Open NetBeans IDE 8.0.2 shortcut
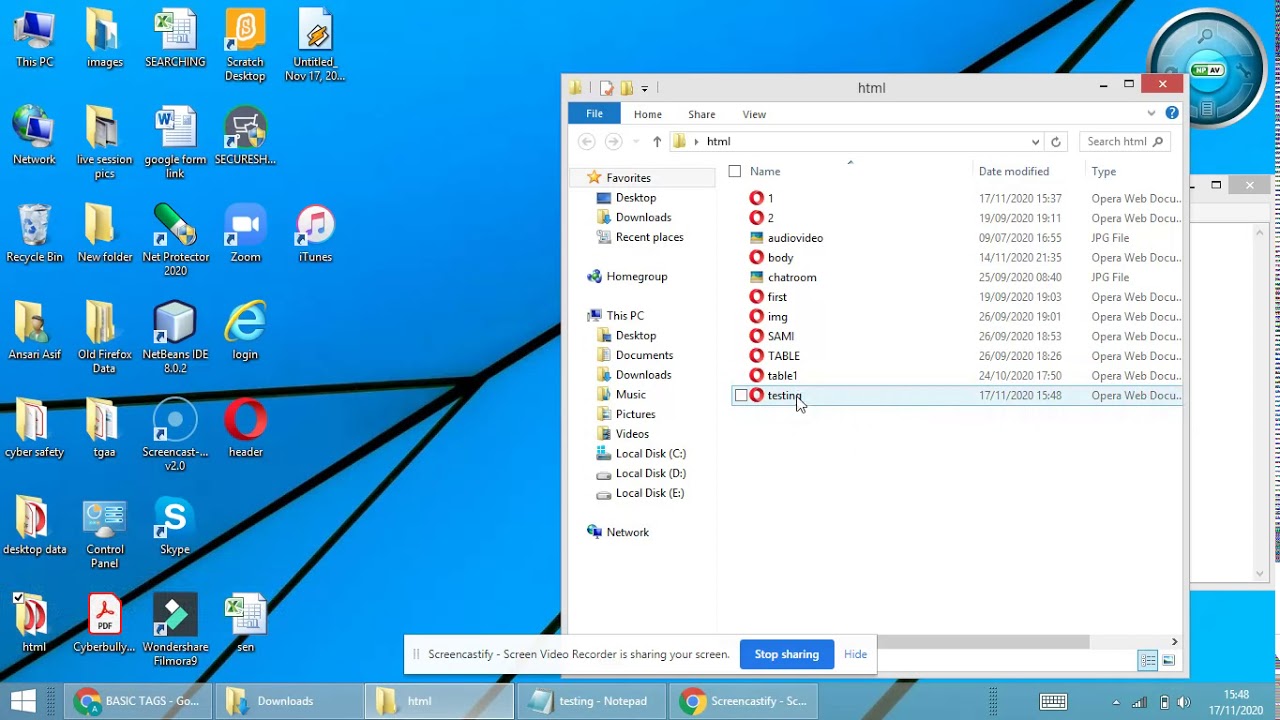 [x=175, y=338]
